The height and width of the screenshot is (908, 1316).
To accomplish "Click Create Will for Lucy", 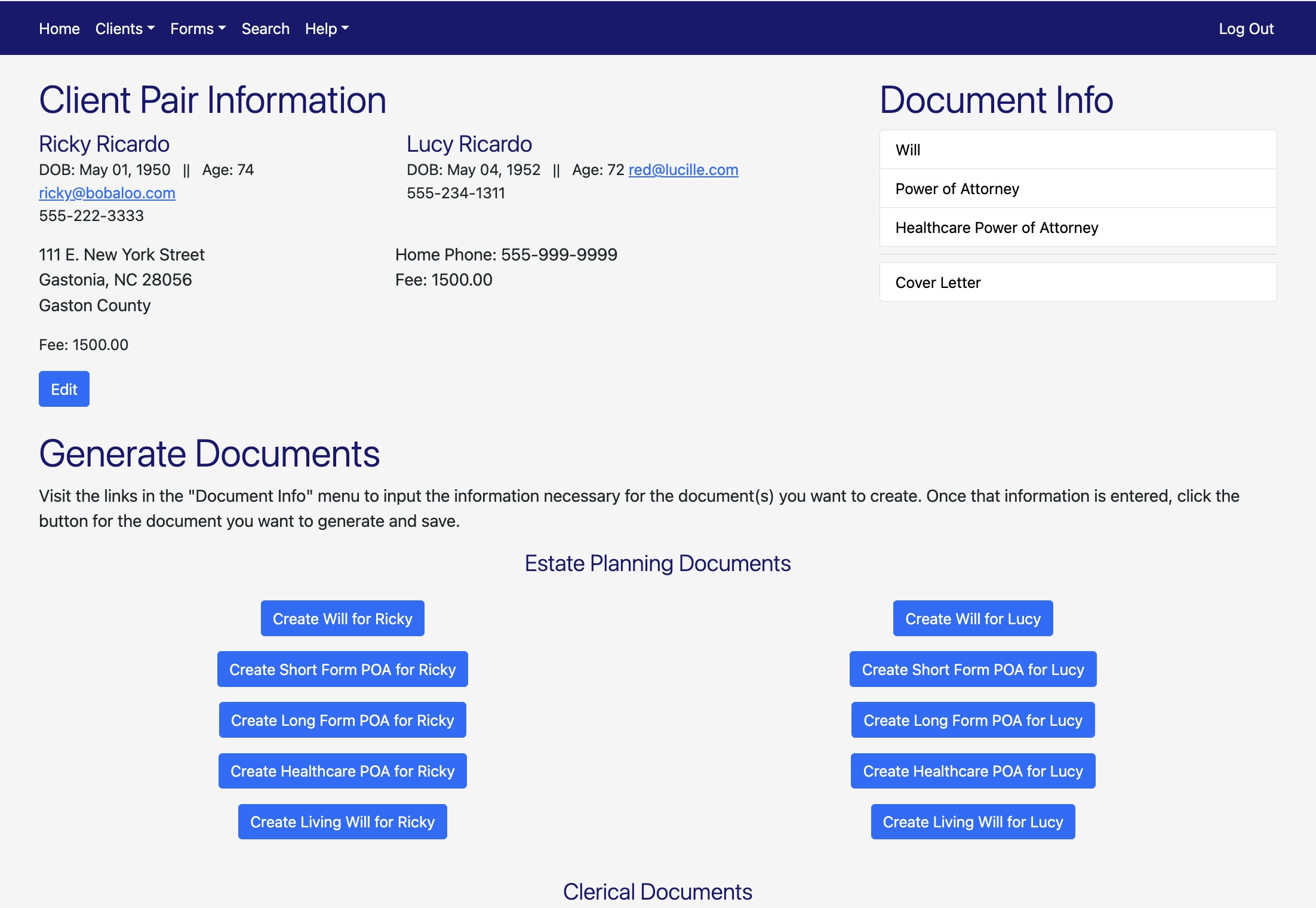I will (x=973, y=619).
